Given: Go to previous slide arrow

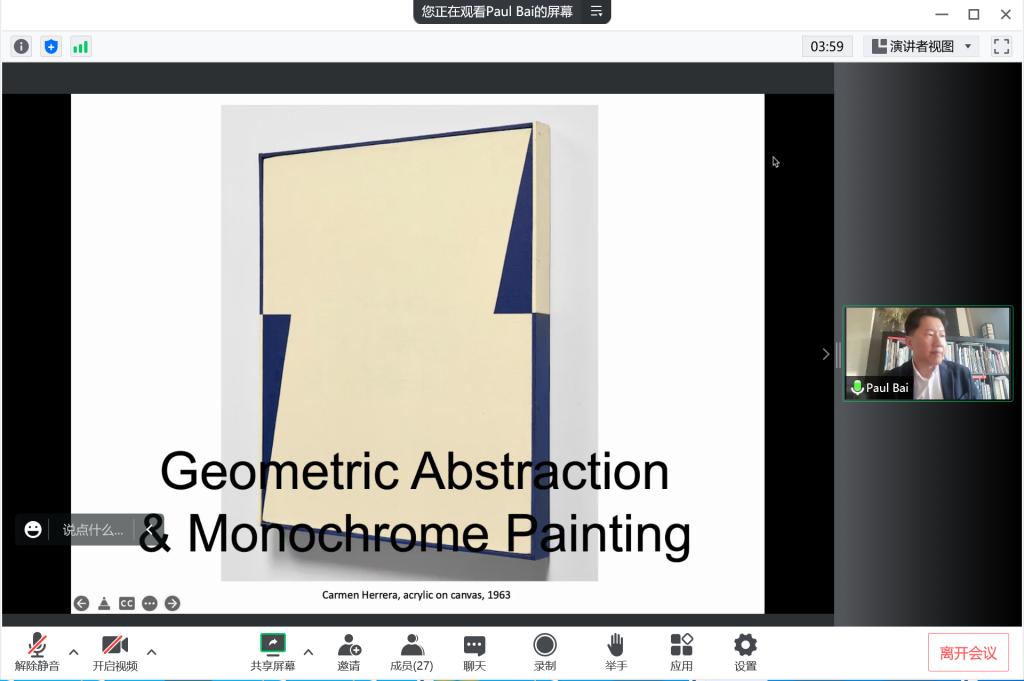Looking at the screenshot, I should tap(82, 603).
